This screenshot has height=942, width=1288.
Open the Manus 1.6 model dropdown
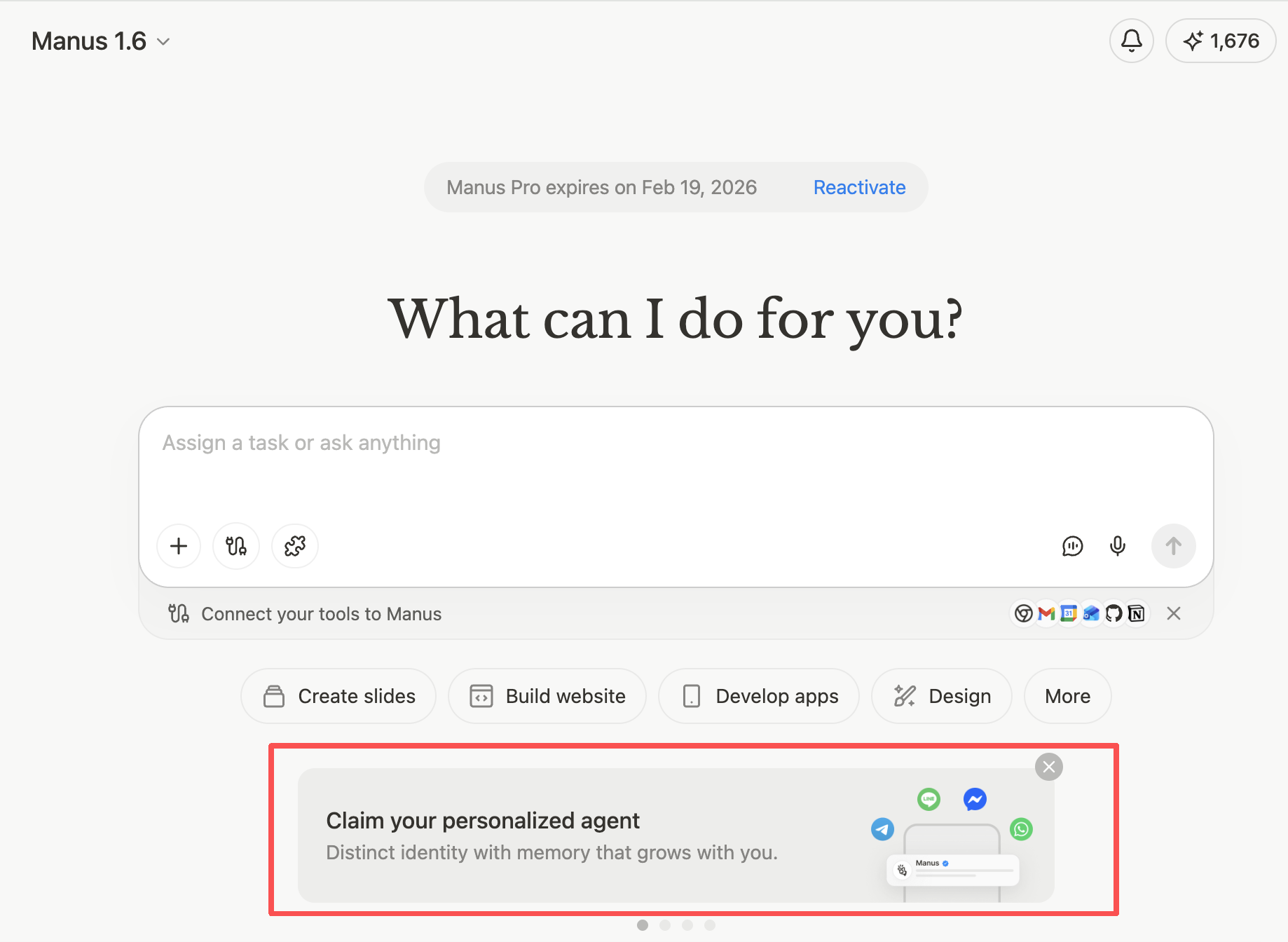(101, 41)
